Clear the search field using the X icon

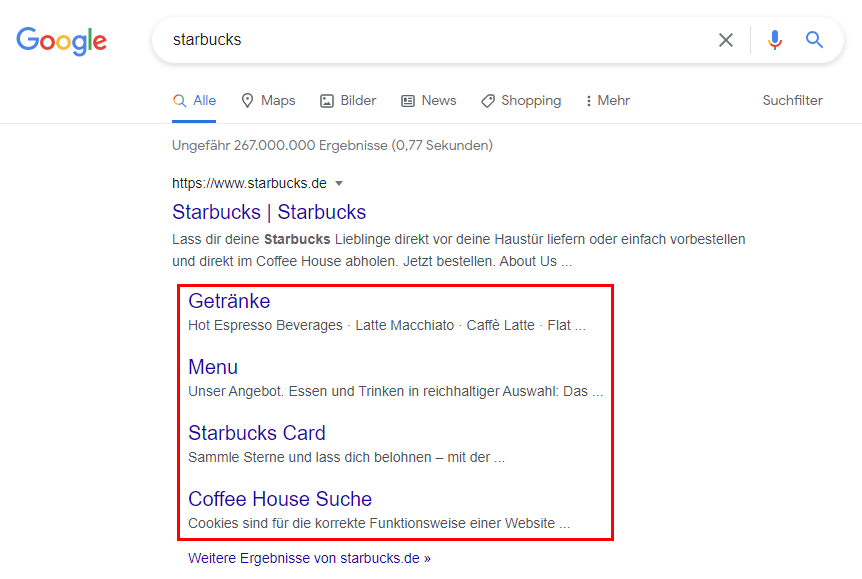click(726, 40)
